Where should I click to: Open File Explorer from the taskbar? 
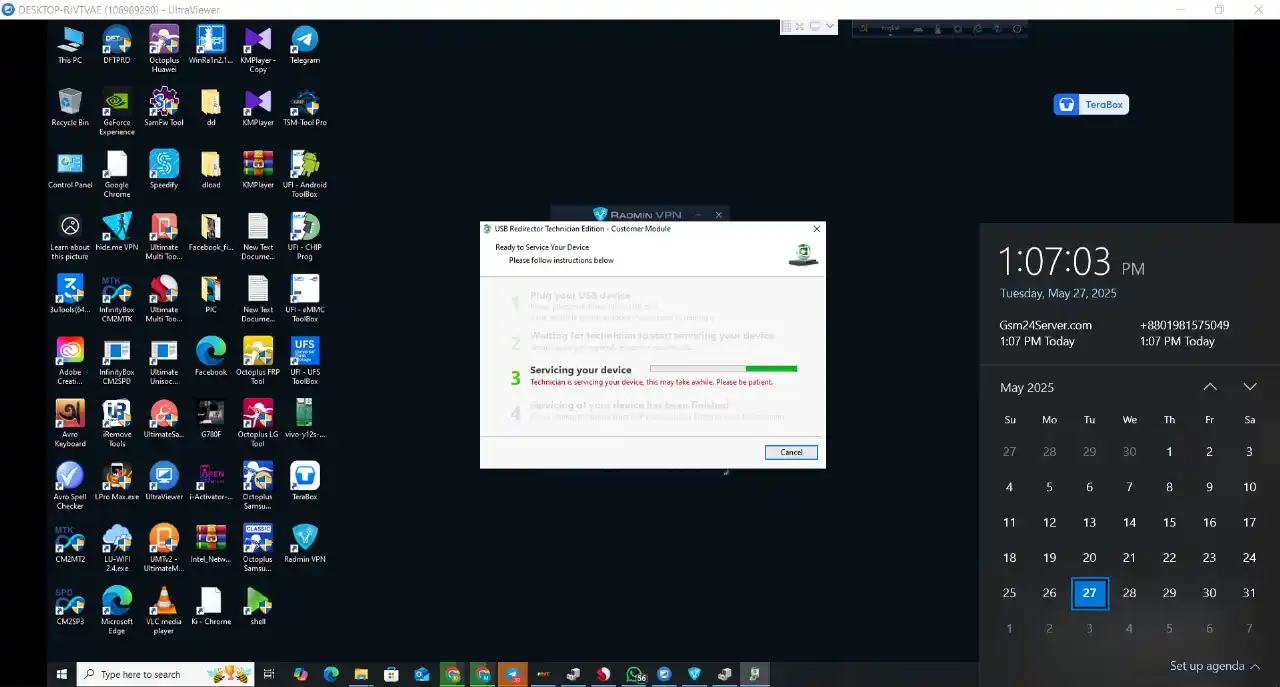[x=361, y=674]
